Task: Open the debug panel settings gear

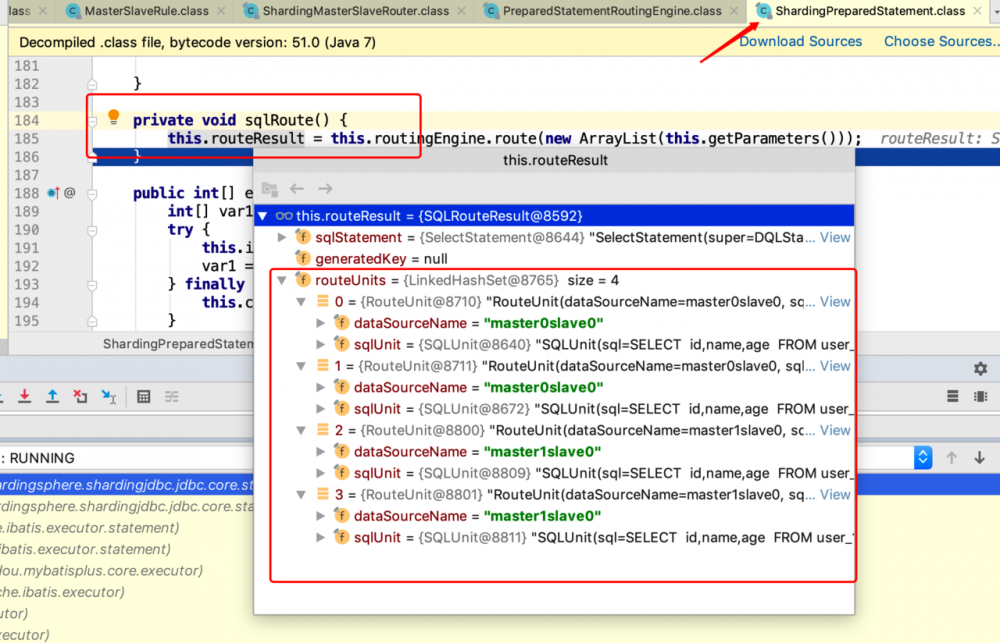Action: pos(980,369)
